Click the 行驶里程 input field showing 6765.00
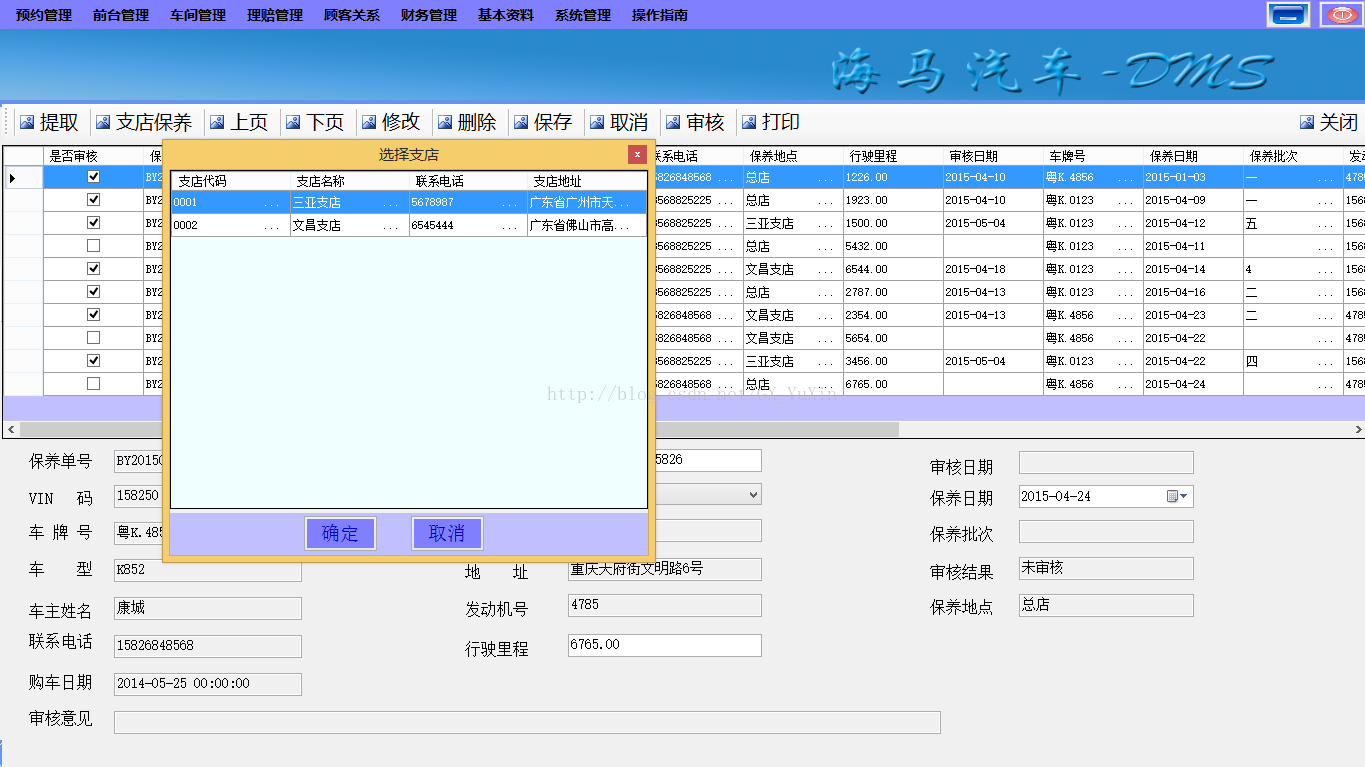This screenshot has width=1365, height=767. pyautogui.click(x=664, y=645)
